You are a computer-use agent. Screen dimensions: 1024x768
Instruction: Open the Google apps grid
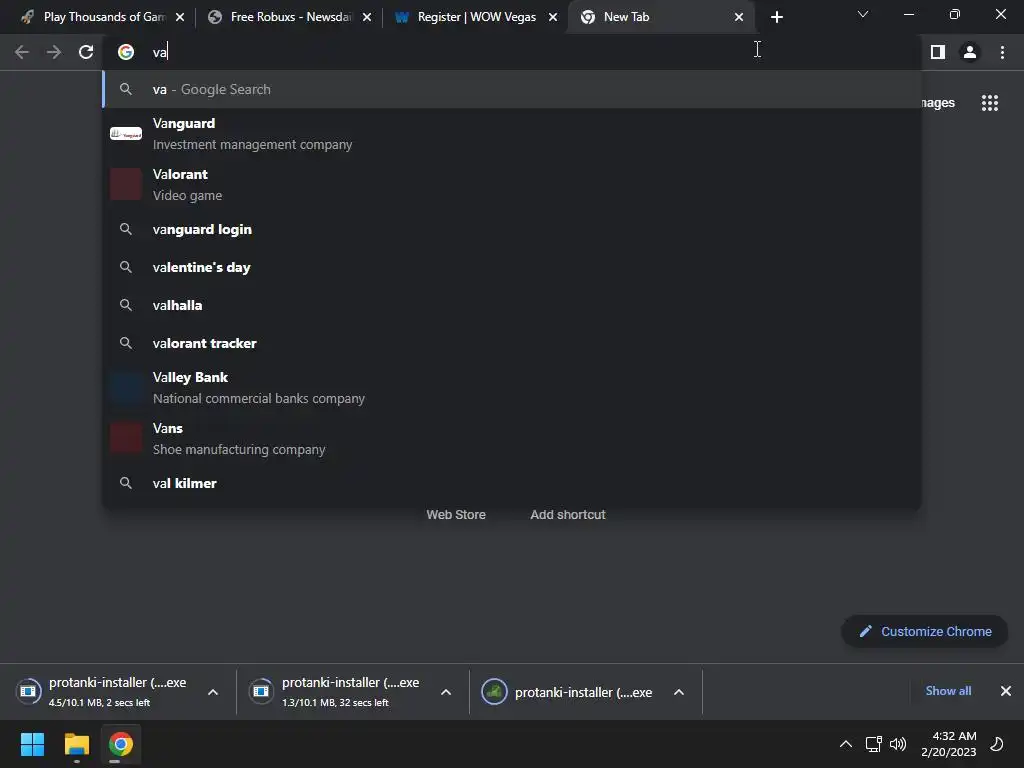(990, 103)
